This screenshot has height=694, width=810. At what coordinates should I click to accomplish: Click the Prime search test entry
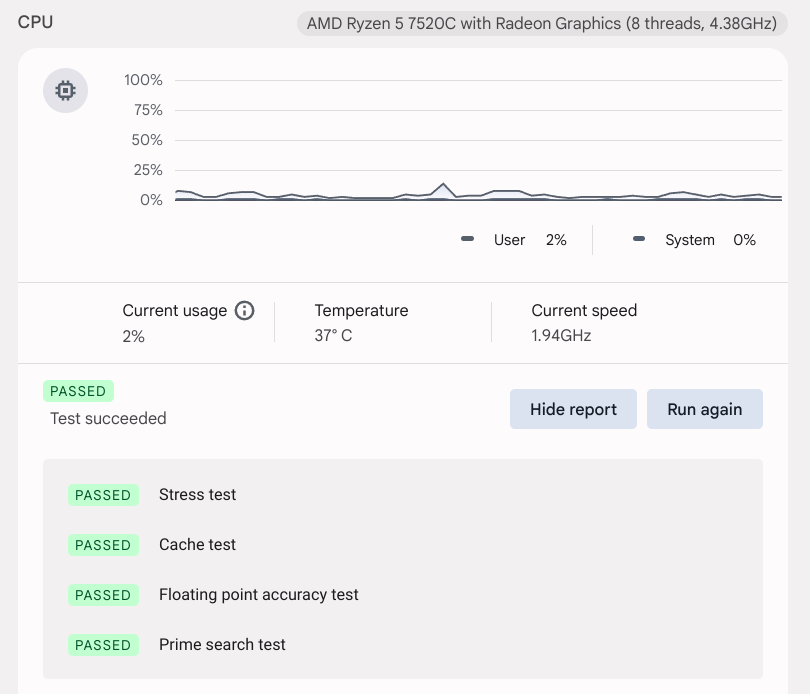point(222,645)
